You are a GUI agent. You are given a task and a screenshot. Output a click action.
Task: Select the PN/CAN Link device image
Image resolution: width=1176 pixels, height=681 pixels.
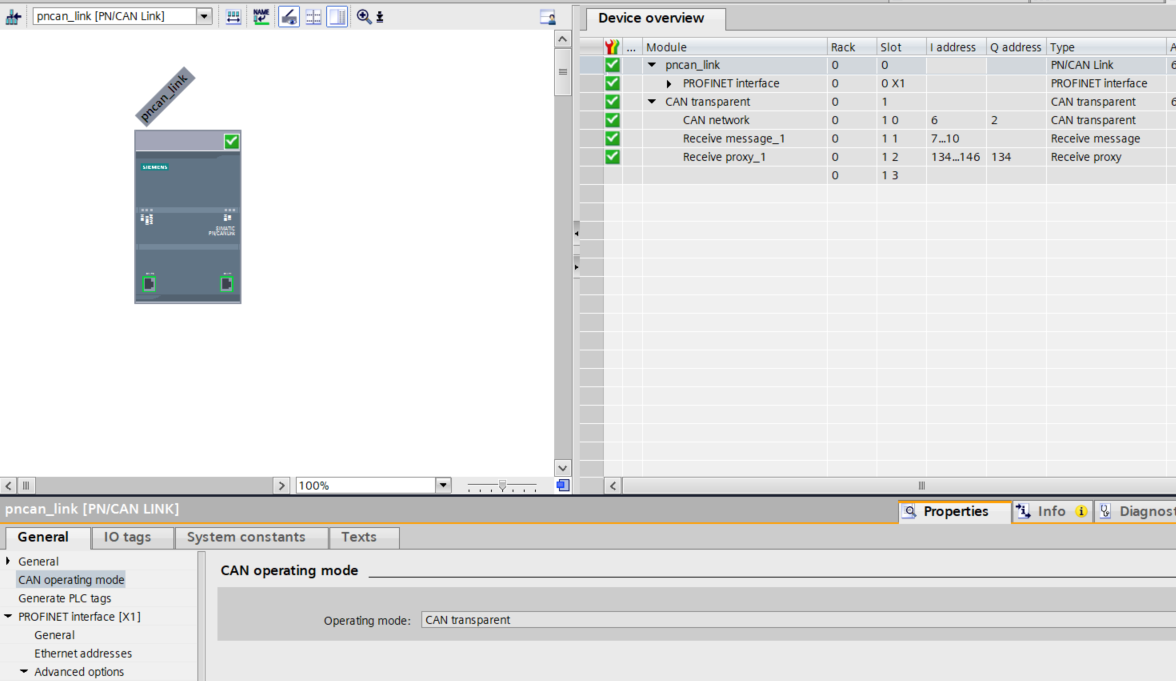coord(188,217)
